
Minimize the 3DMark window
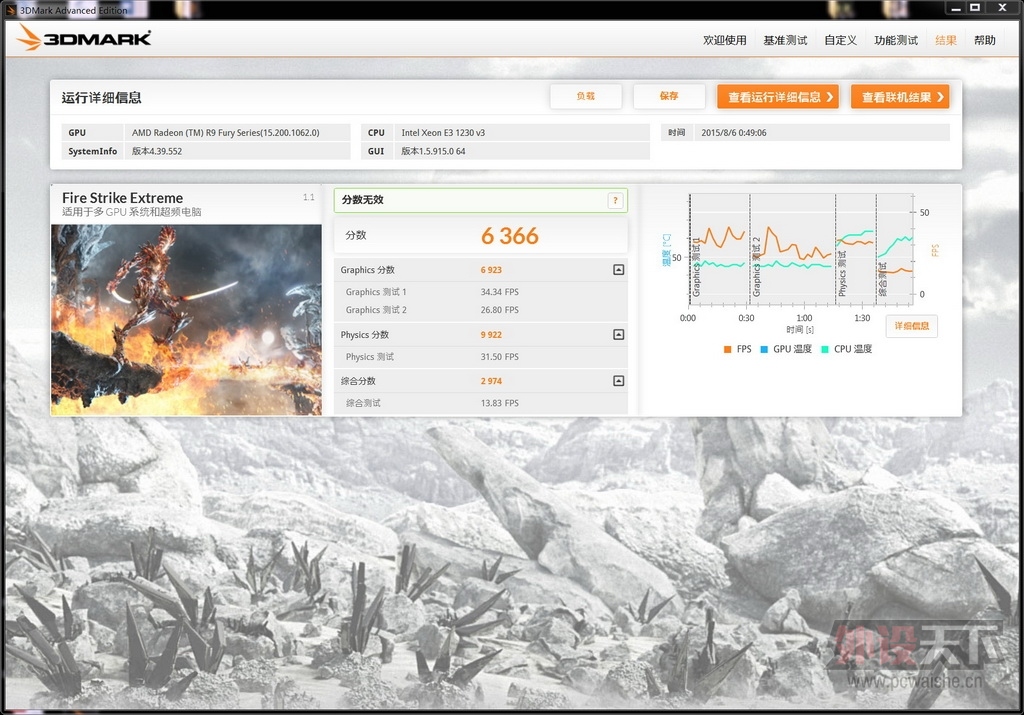click(955, 8)
